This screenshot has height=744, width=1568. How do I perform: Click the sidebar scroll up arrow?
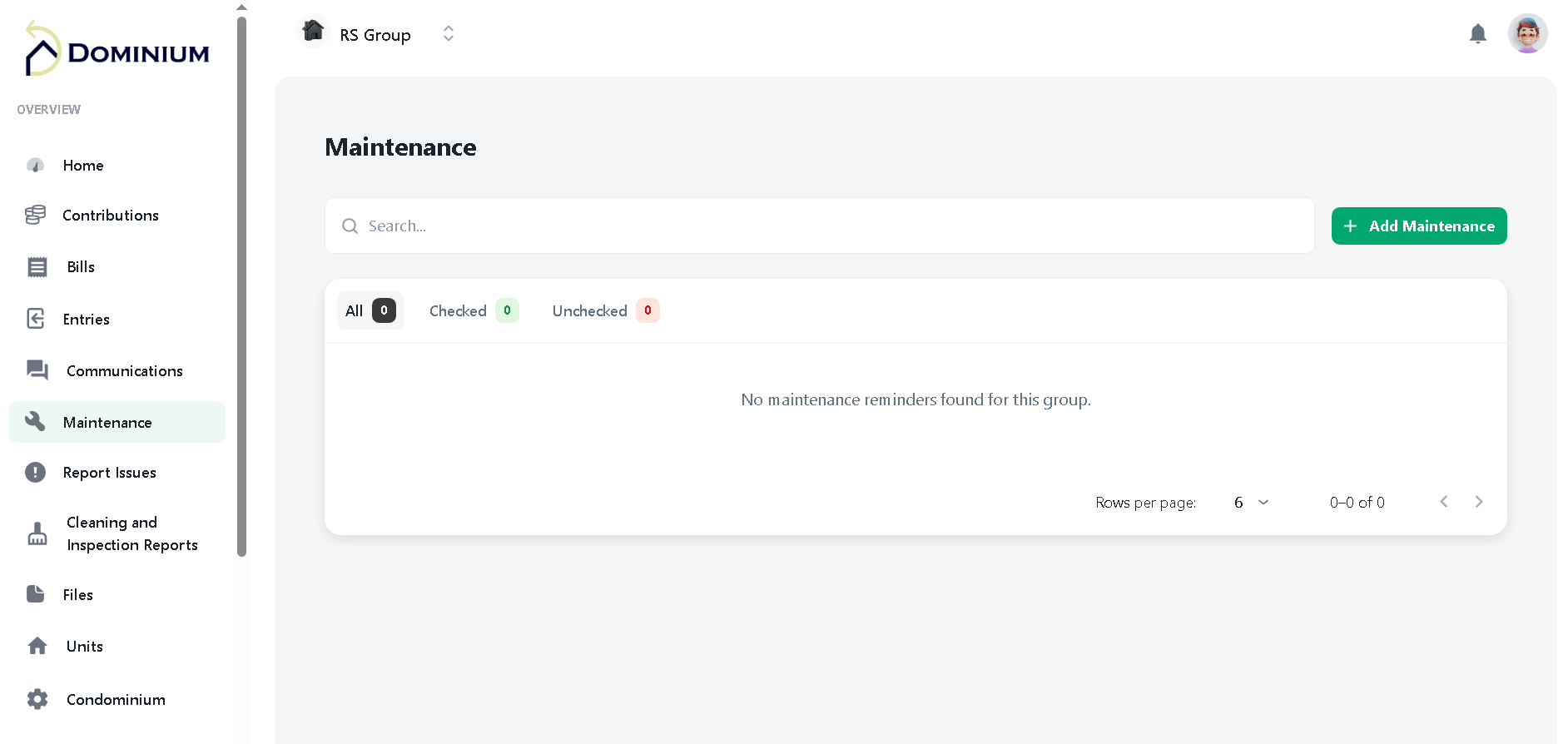pos(242,7)
